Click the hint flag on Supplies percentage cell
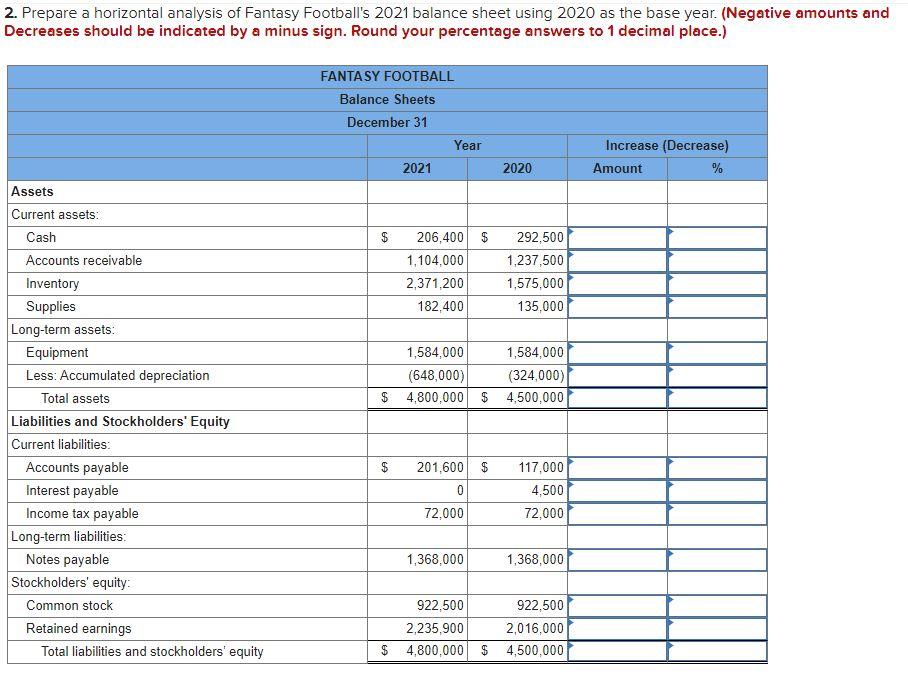Viewport: 908px width, 692px height. (670, 301)
